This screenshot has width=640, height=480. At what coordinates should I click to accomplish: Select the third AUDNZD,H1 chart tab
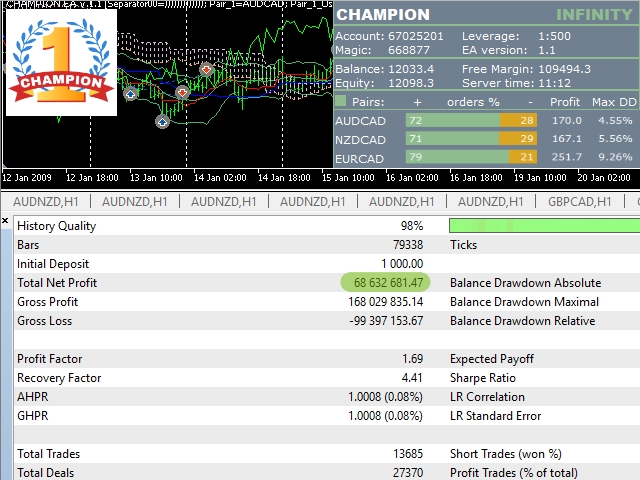224,202
